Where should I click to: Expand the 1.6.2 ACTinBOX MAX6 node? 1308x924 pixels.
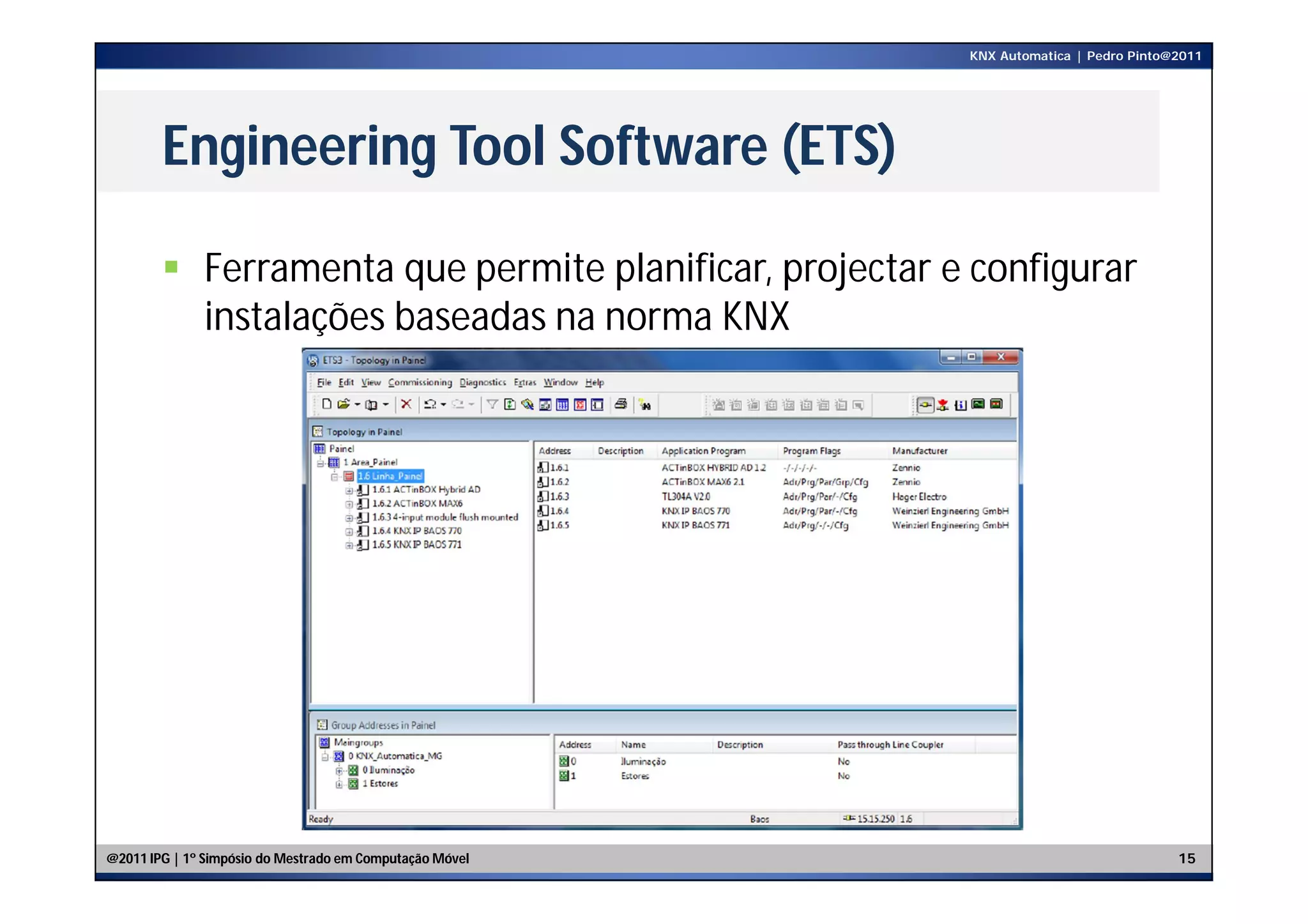349,504
